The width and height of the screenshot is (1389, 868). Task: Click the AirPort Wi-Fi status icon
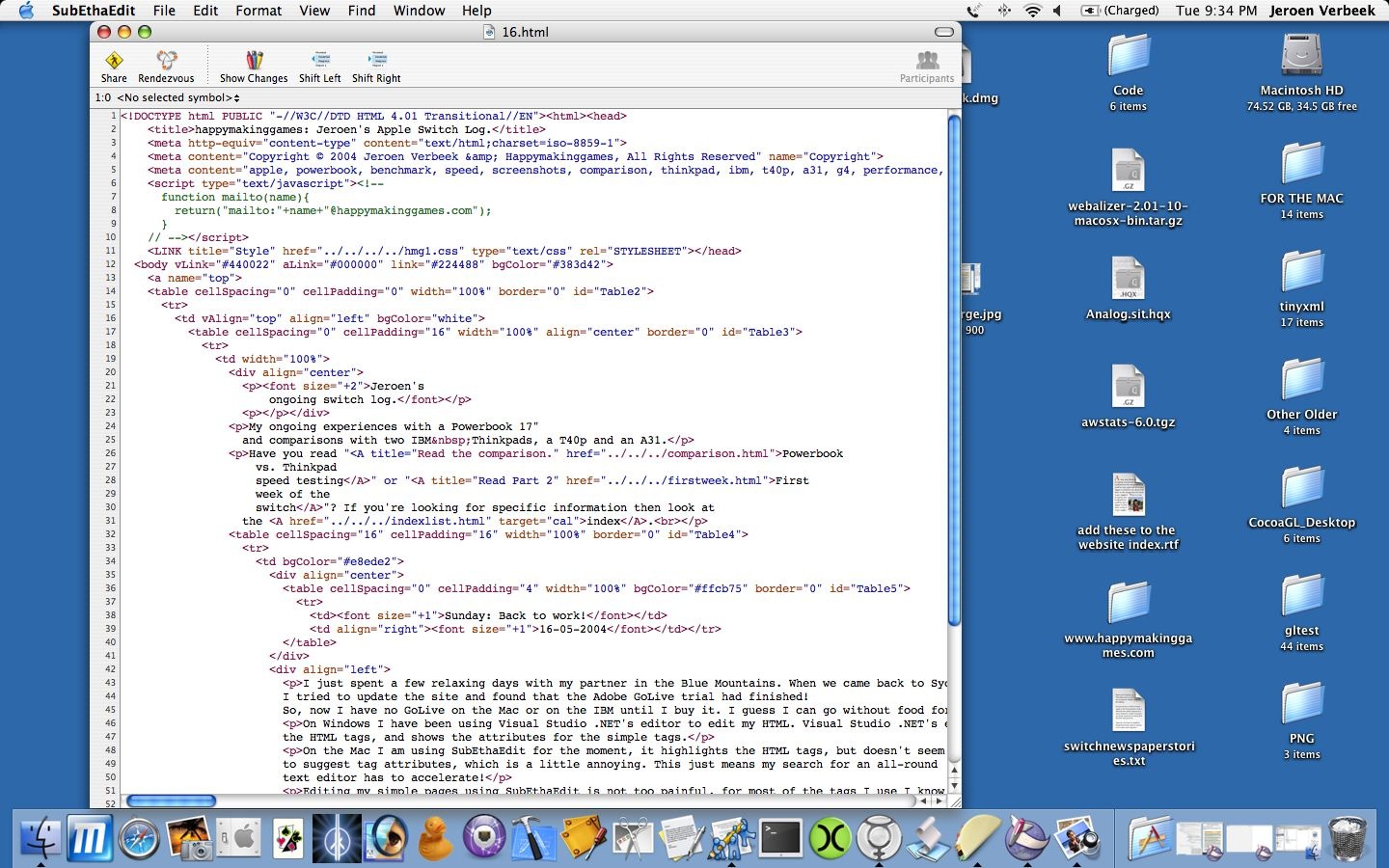(1032, 11)
